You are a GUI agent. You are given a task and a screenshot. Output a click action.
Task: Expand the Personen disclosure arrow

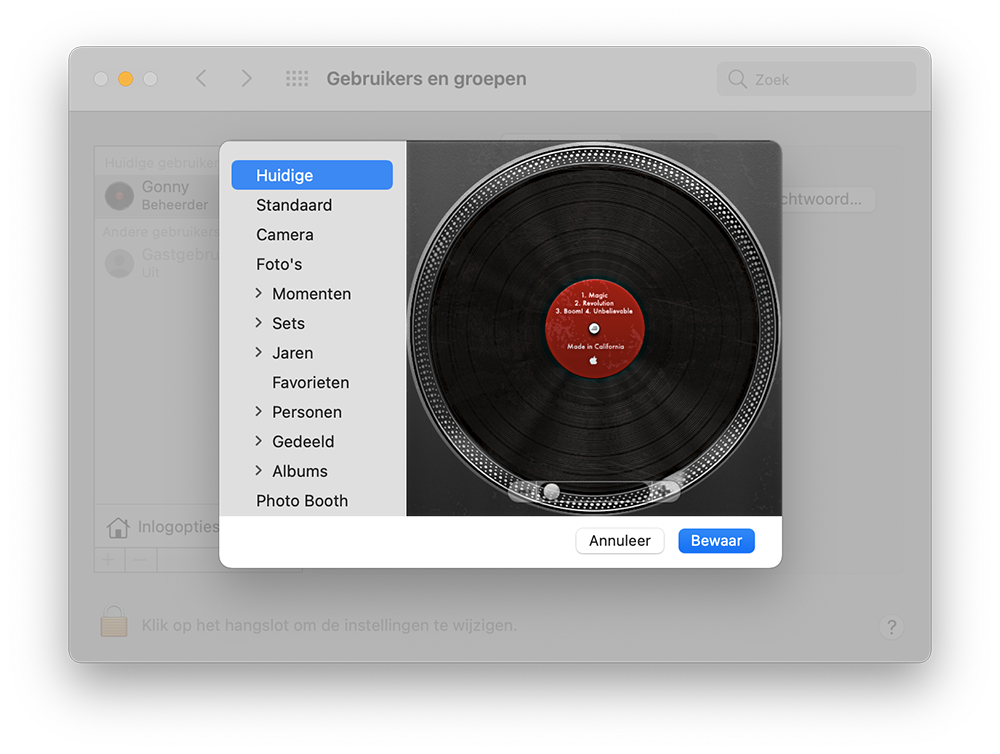pos(258,411)
